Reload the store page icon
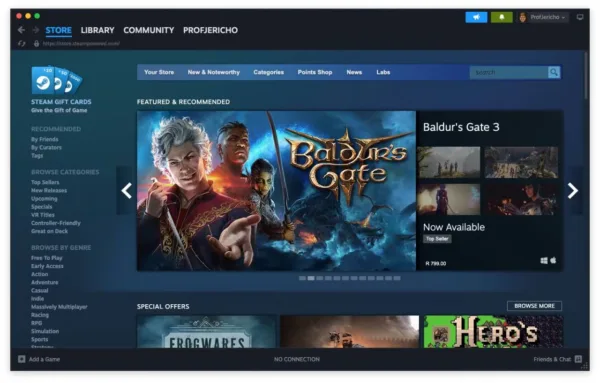 click(x=22, y=44)
